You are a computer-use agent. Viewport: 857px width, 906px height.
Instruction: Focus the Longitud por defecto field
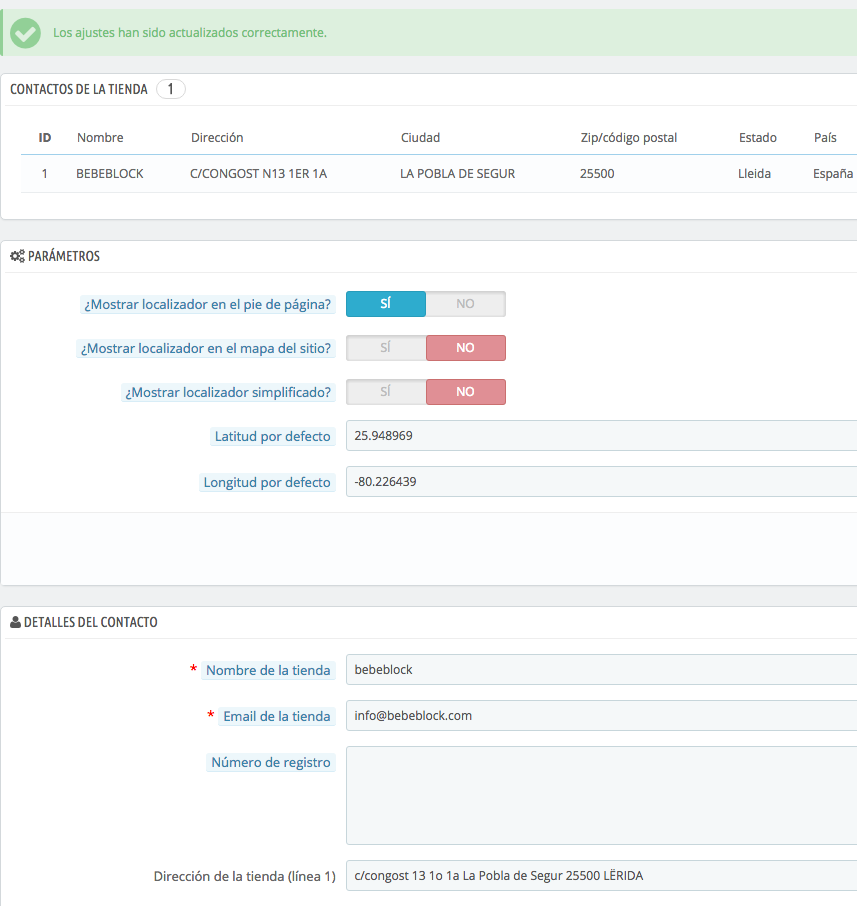(x=602, y=482)
